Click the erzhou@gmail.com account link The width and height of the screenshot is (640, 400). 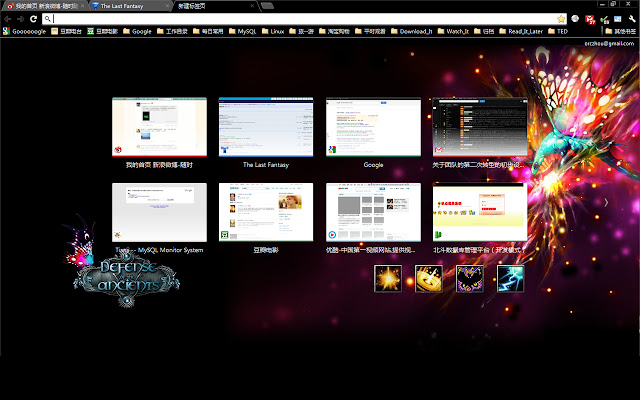point(609,44)
